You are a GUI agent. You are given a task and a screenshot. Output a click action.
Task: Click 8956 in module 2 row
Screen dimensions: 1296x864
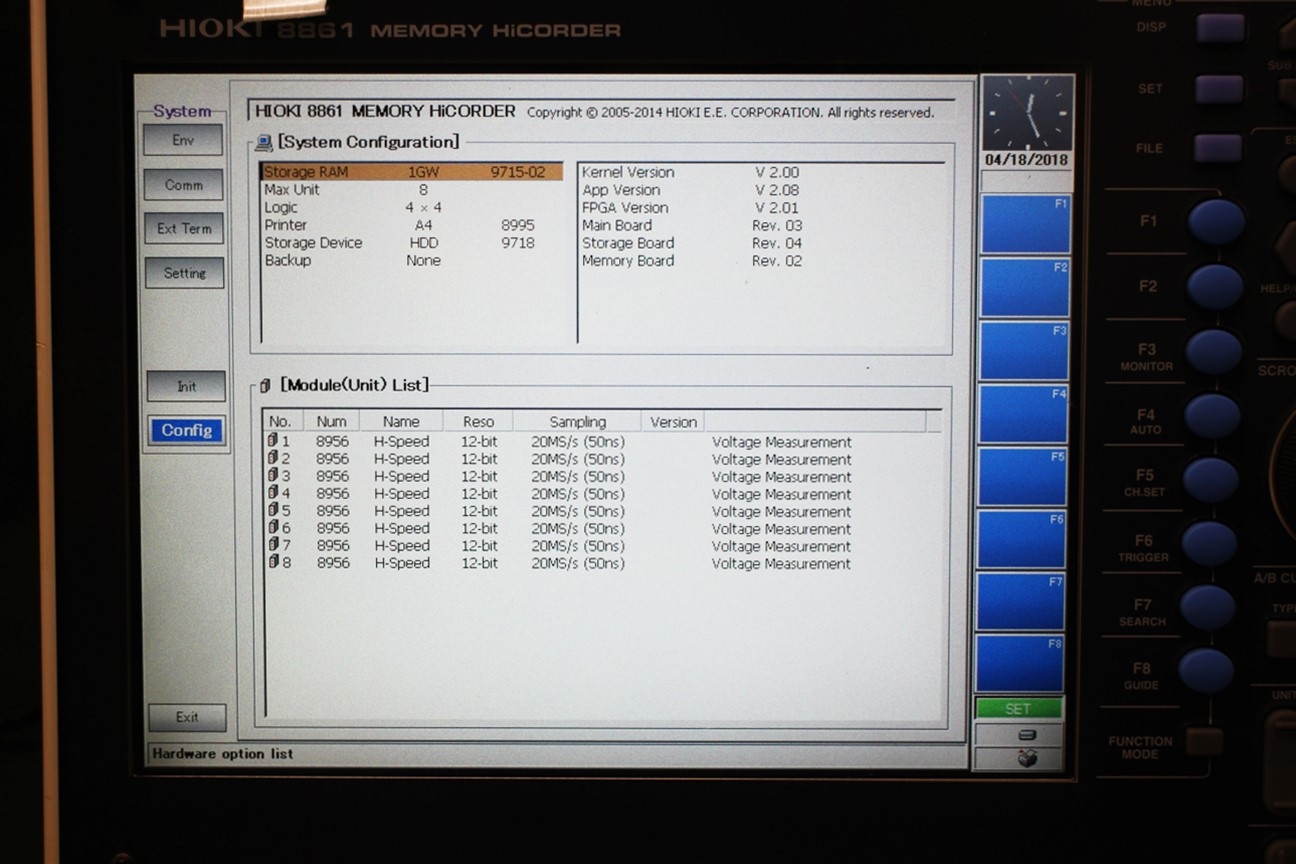333,459
